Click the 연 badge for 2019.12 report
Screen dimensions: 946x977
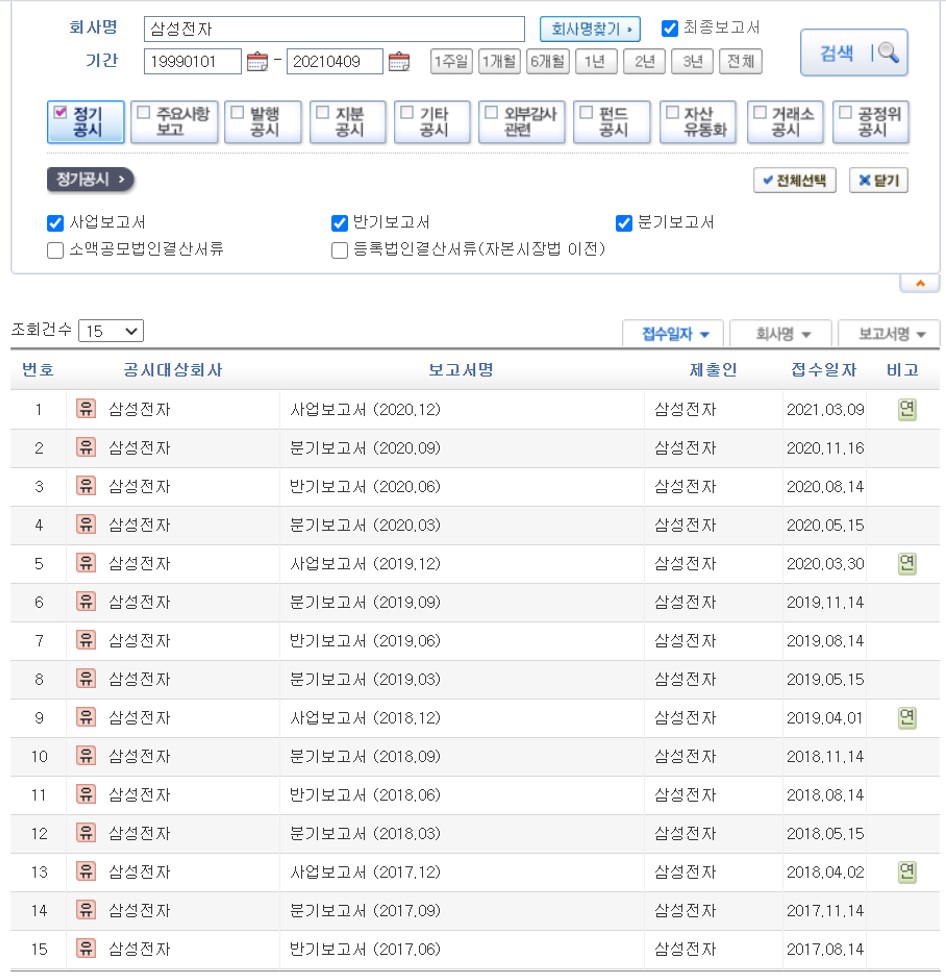[x=907, y=564]
